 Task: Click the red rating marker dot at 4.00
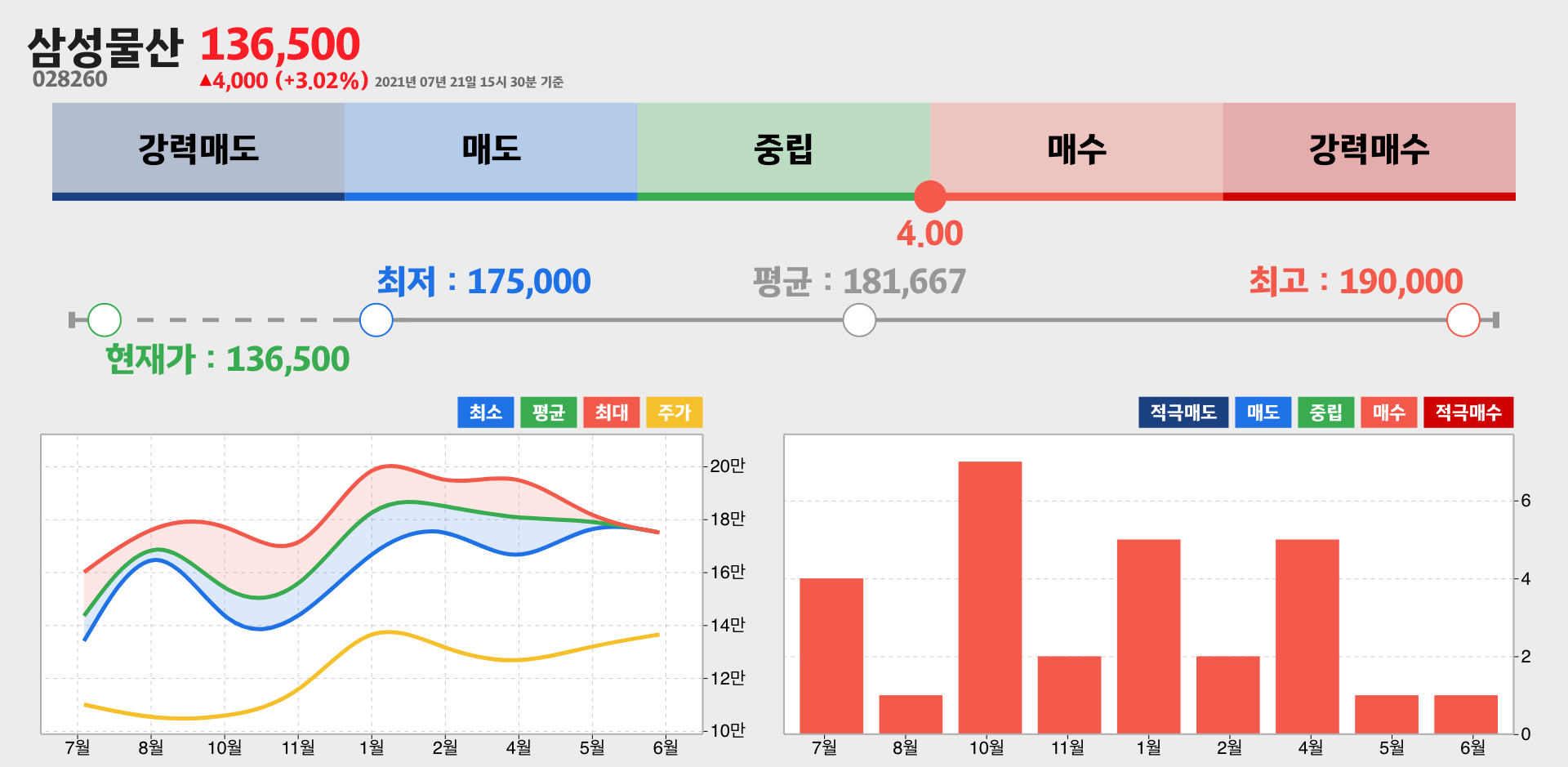click(x=930, y=197)
